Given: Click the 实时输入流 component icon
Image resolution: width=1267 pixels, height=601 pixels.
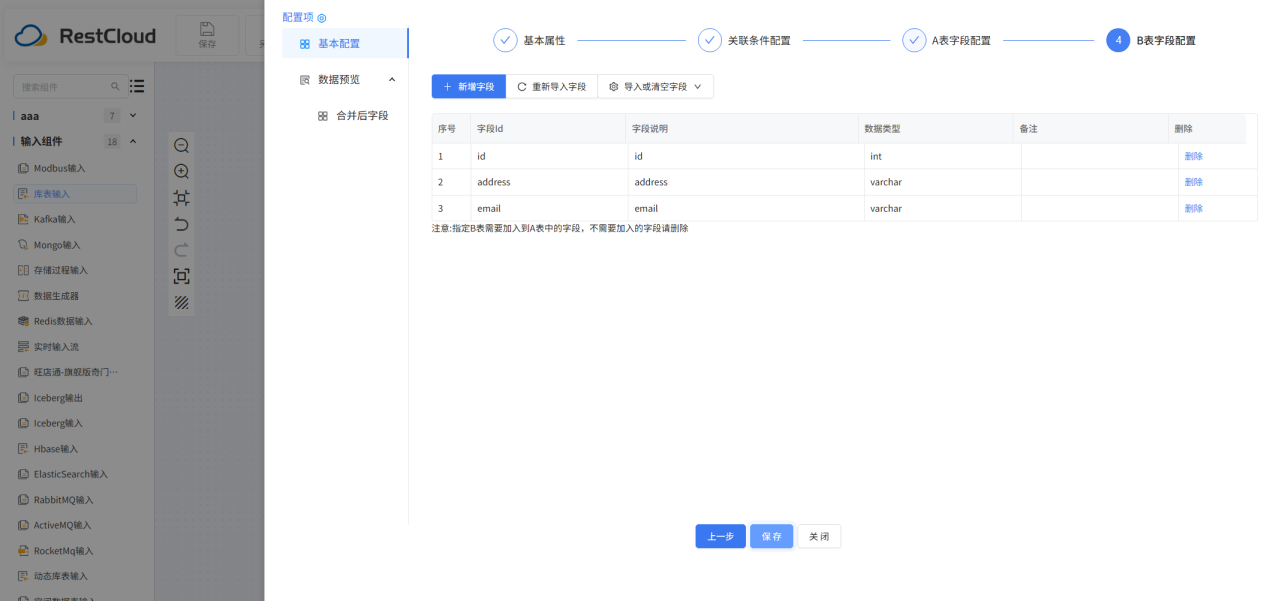Looking at the screenshot, I should 24,347.
